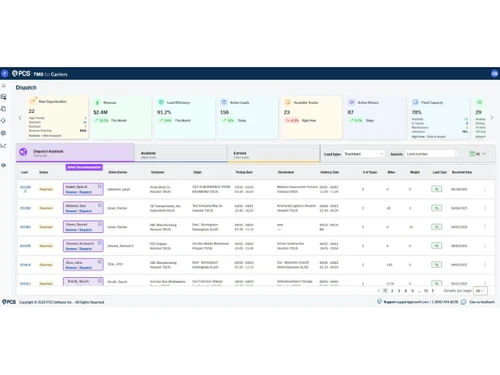
Task: Go to page 5 of results
Action: 412,291
